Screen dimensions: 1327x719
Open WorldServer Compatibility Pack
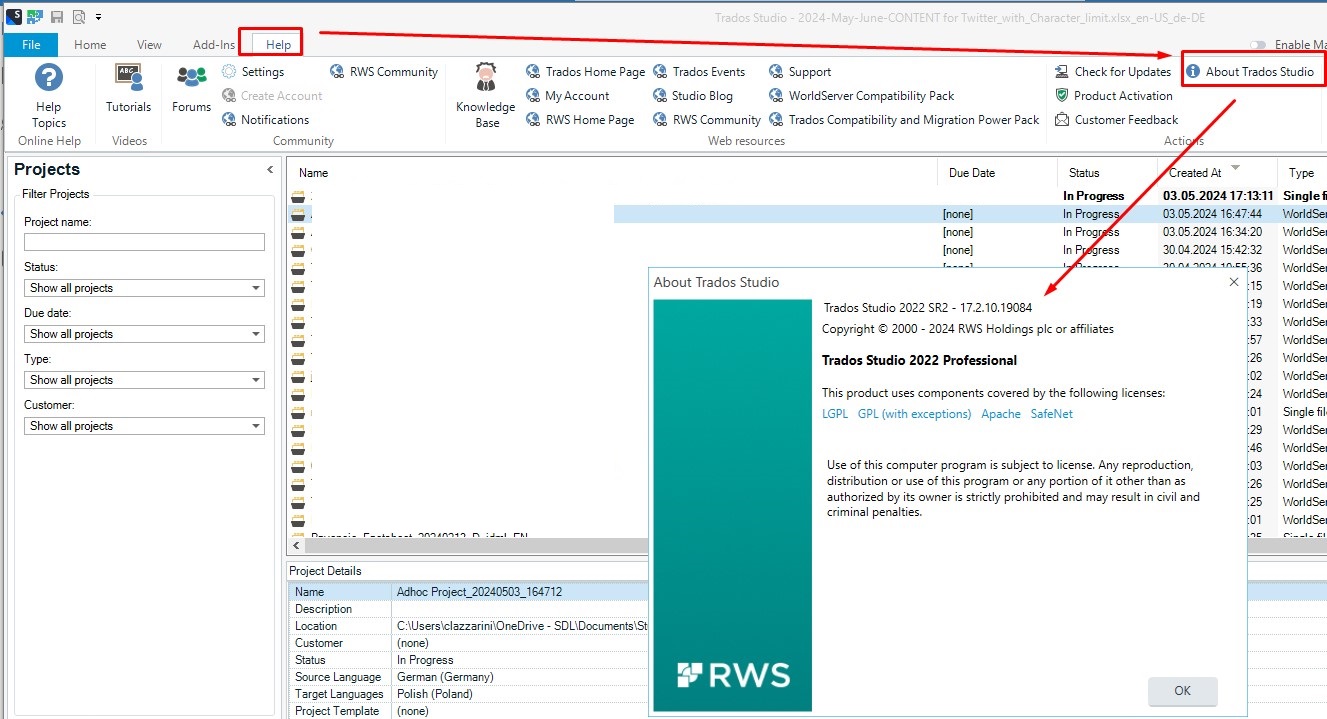pos(862,96)
